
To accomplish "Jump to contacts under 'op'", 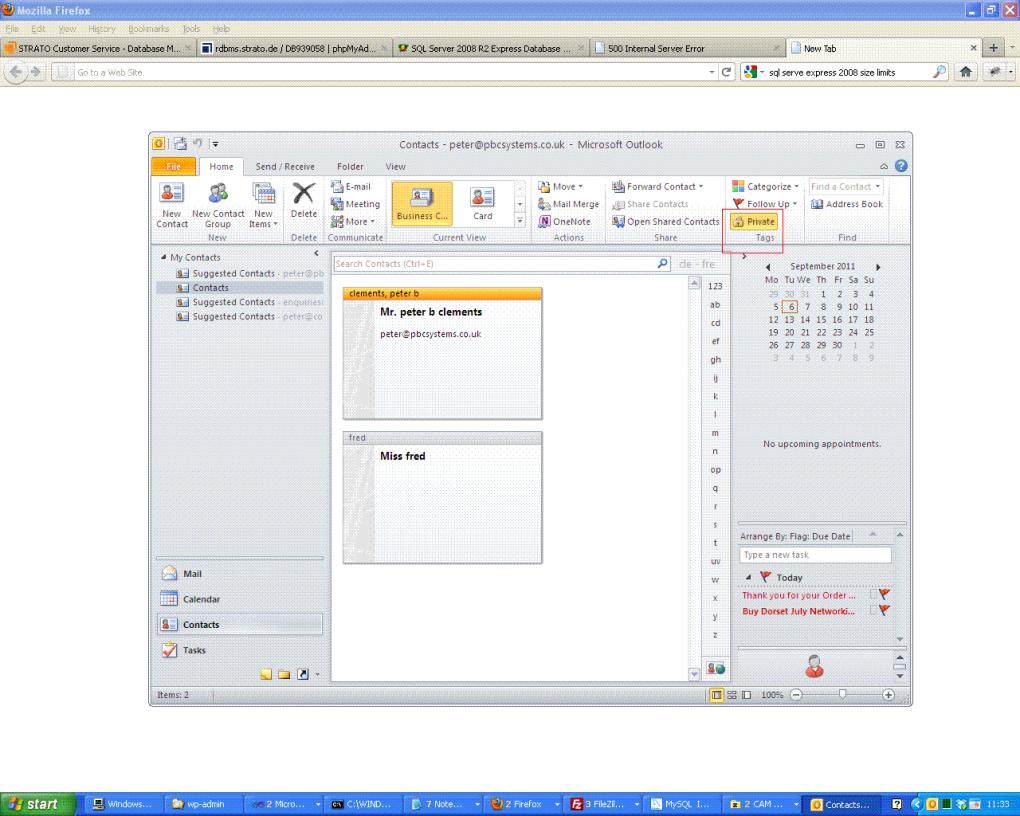I will [x=715, y=470].
